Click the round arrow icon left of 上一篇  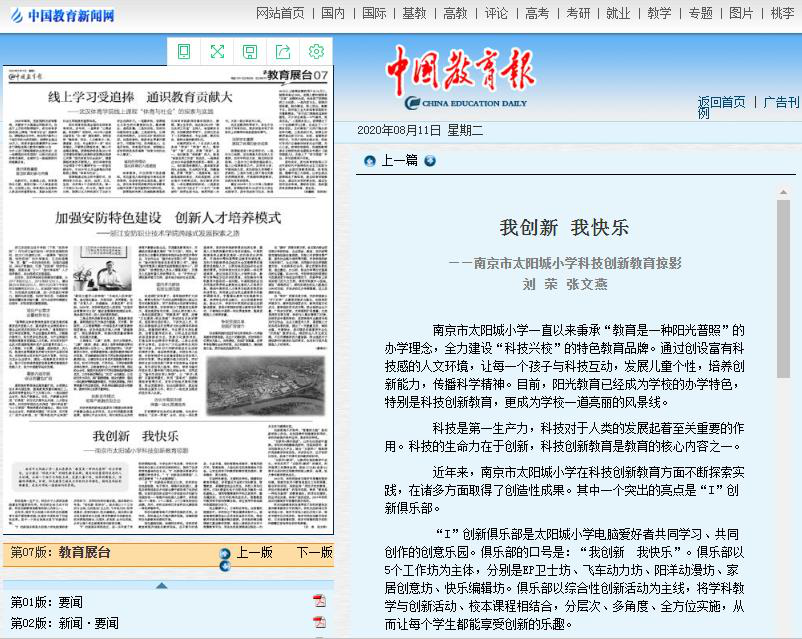click(x=370, y=160)
